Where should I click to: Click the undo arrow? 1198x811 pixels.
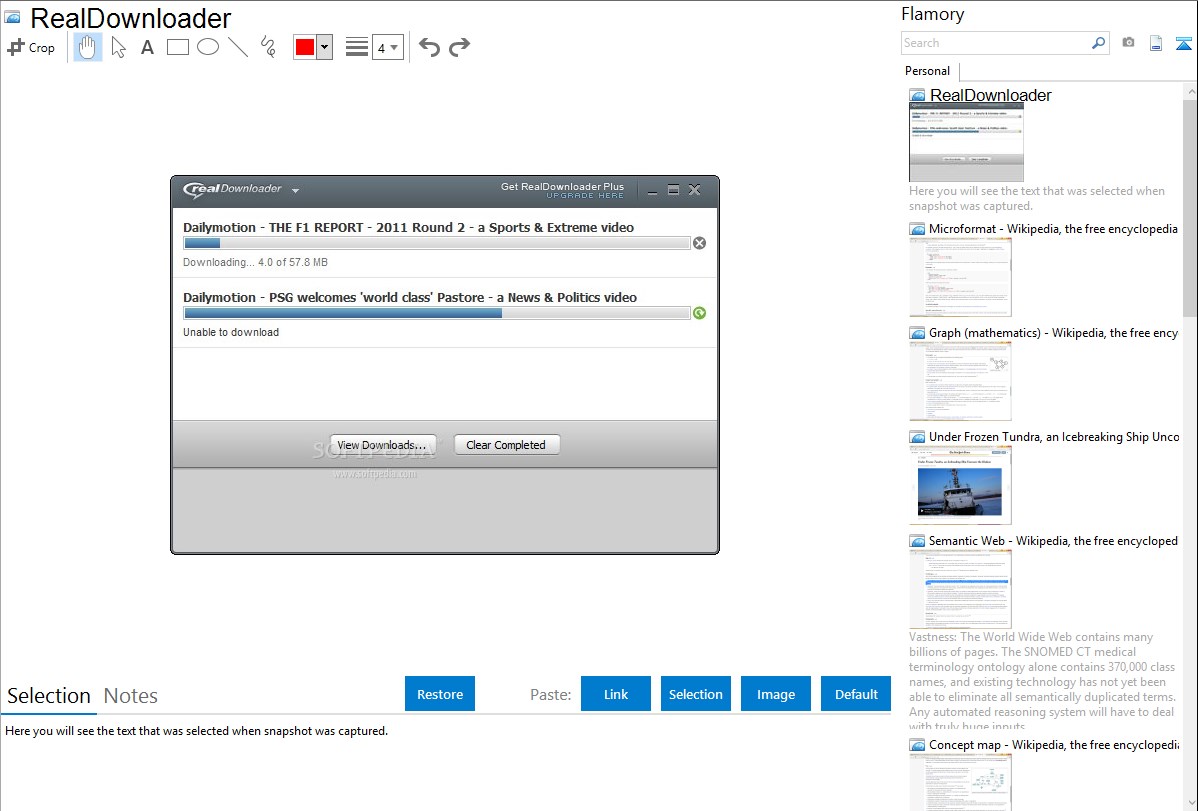pyautogui.click(x=429, y=47)
